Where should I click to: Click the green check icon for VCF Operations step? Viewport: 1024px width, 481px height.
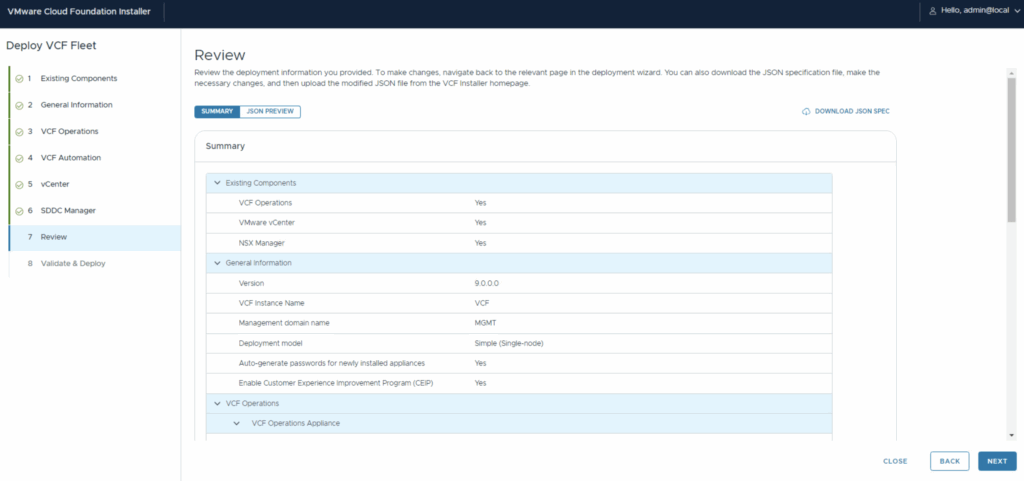click(x=19, y=132)
